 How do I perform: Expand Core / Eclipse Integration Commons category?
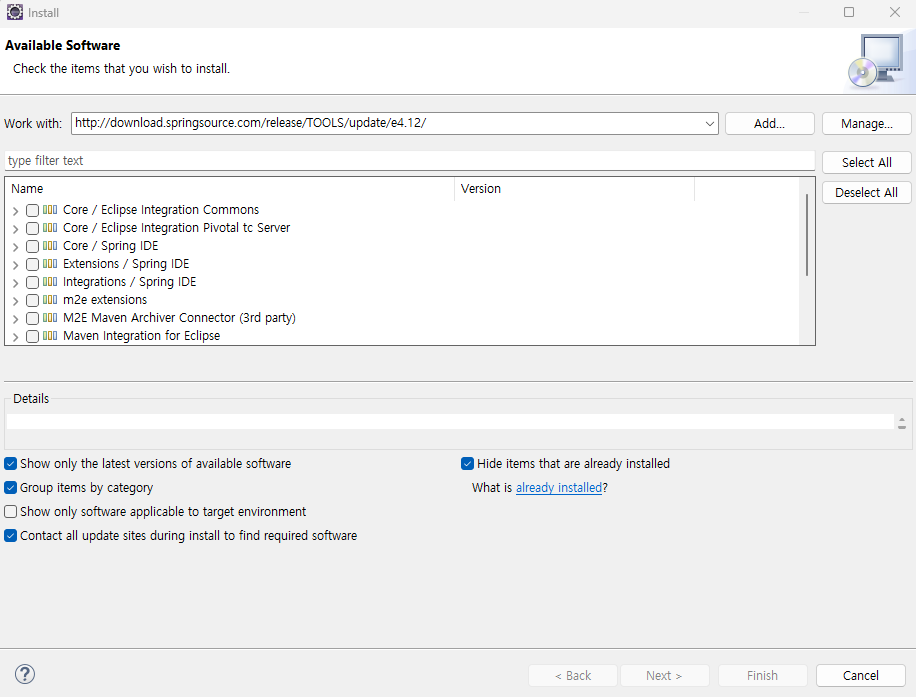click(16, 211)
